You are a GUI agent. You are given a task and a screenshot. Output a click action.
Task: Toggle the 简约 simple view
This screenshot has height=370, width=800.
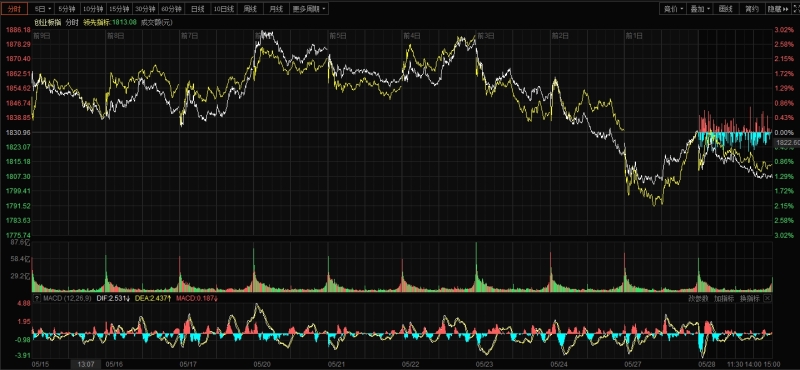click(752, 9)
